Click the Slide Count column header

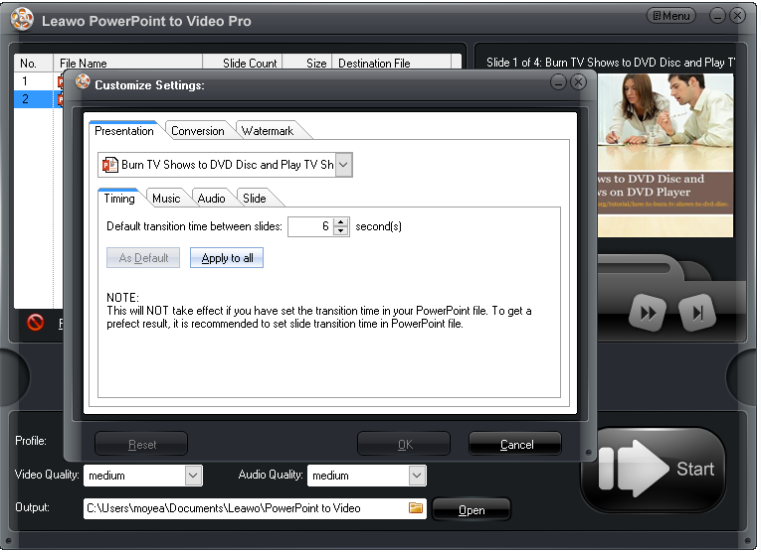(x=243, y=63)
